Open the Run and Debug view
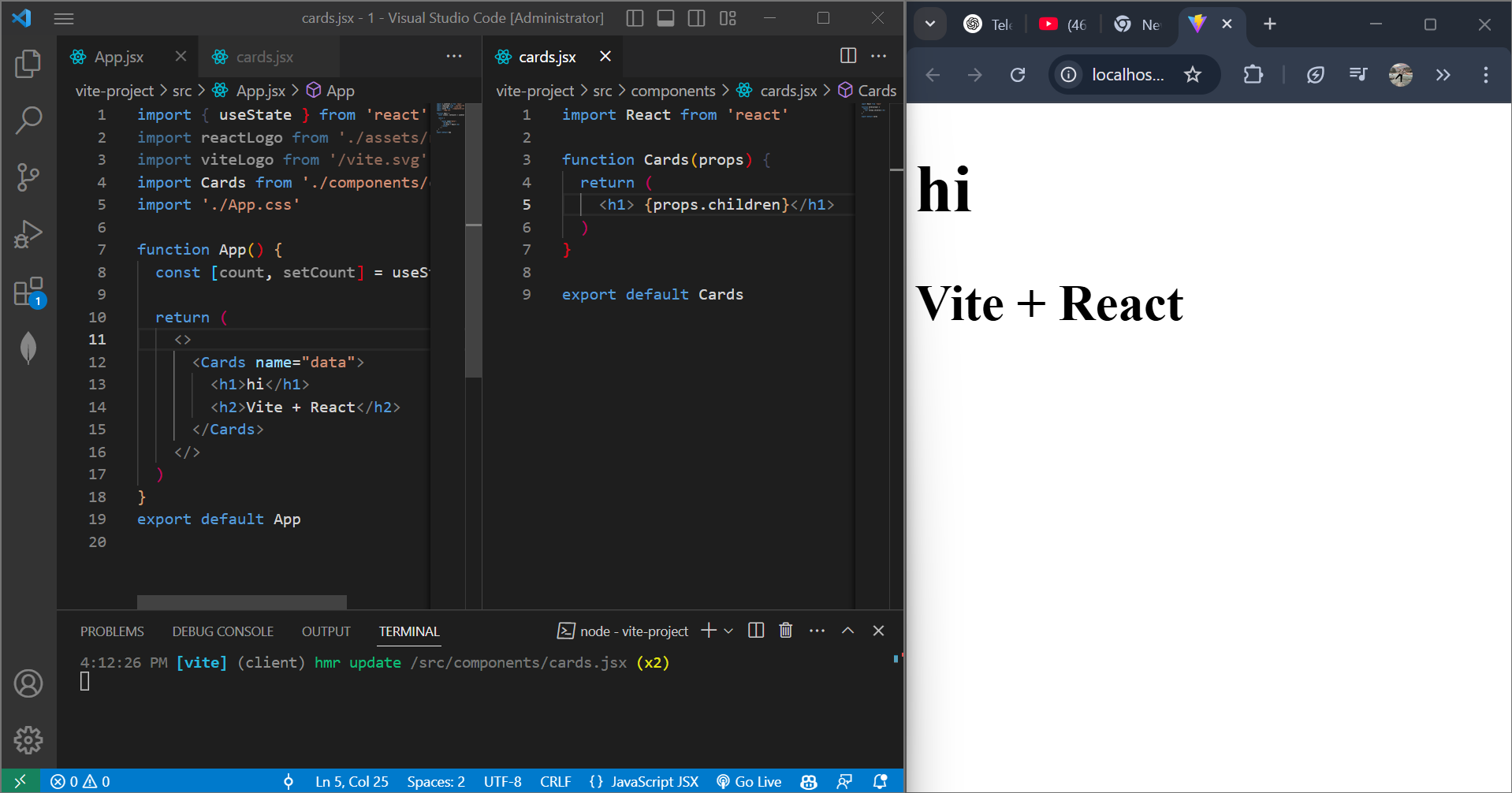The image size is (1512, 793). [28, 234]
